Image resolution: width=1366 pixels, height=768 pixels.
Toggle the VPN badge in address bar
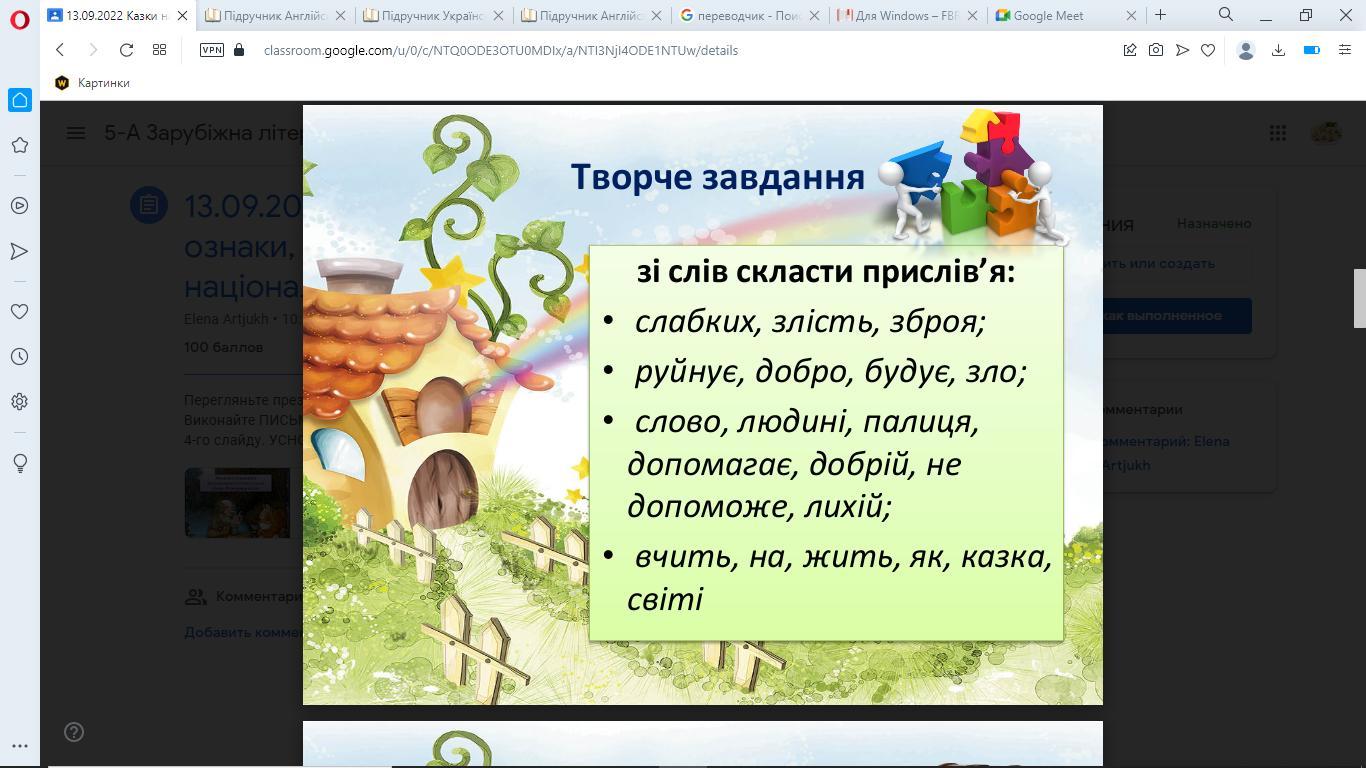coord(212,50)
